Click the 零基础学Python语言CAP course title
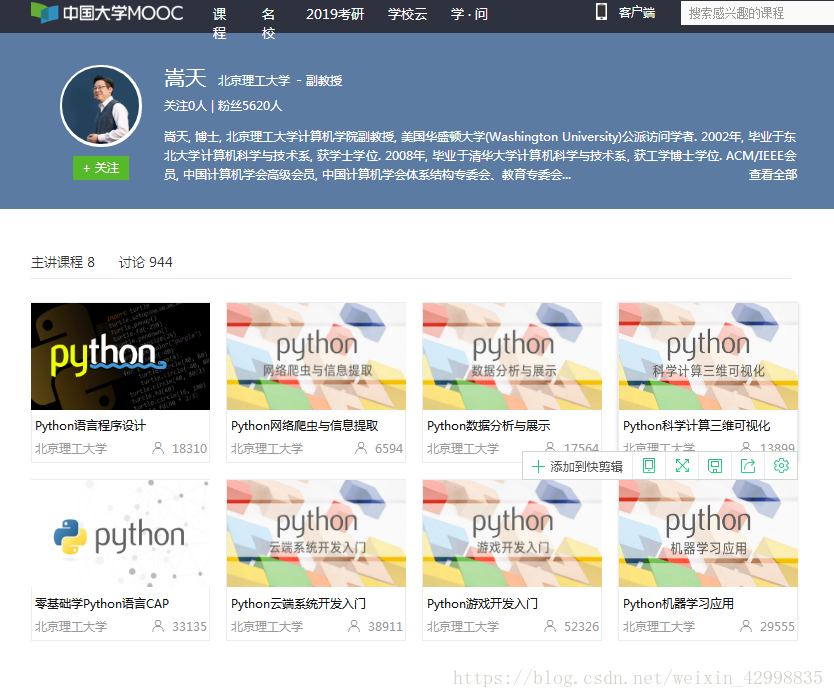The image size is (834, 698). pyautogui.click(x=102, y=603)
